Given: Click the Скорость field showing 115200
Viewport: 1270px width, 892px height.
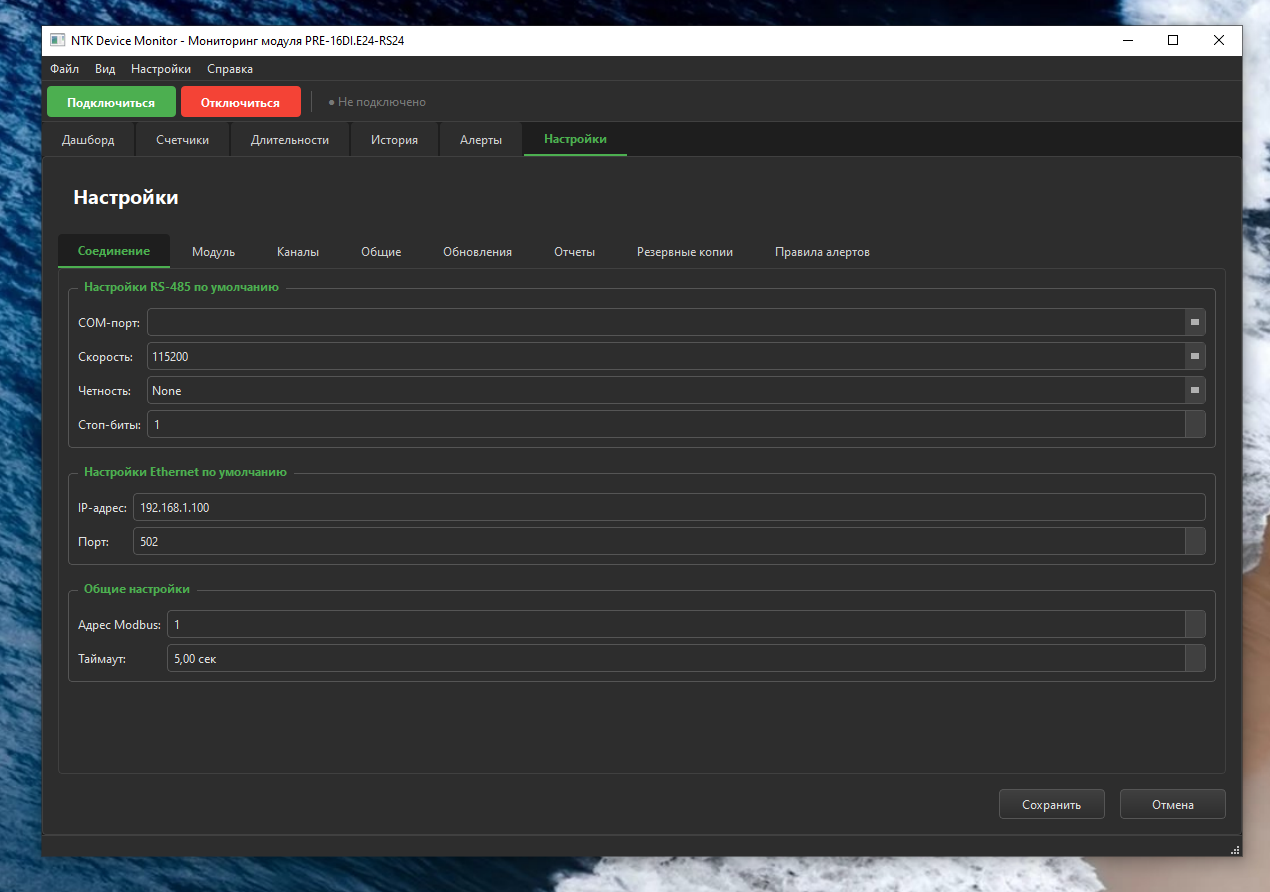Looking at the screenshot, I should coord(676,356).
